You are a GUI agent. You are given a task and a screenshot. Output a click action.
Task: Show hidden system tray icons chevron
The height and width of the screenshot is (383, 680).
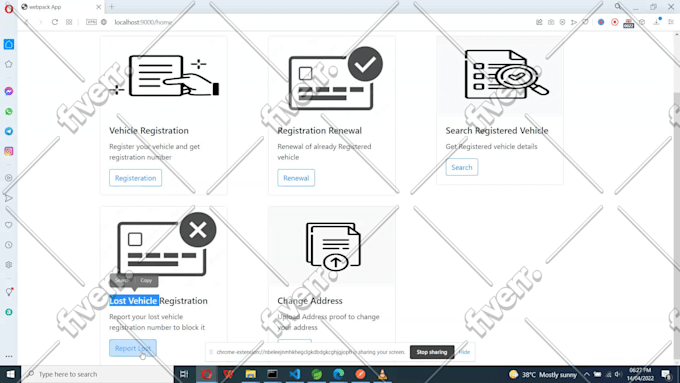coord(586,374)
